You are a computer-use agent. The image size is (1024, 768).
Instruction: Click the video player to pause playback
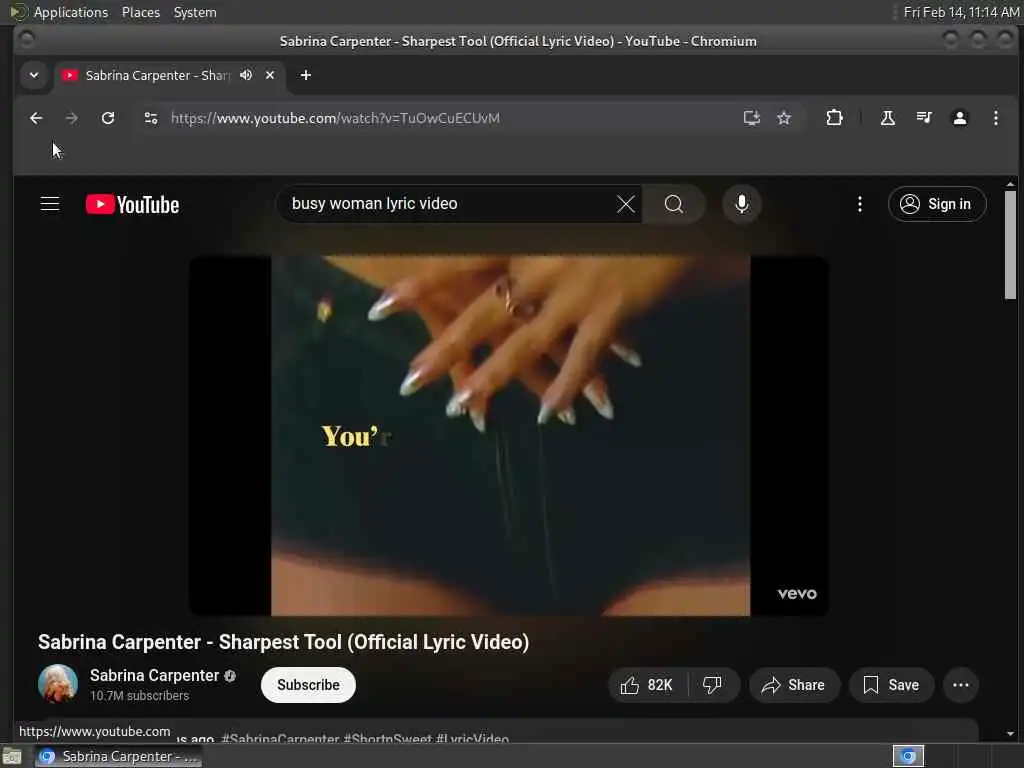pos(509,436)
